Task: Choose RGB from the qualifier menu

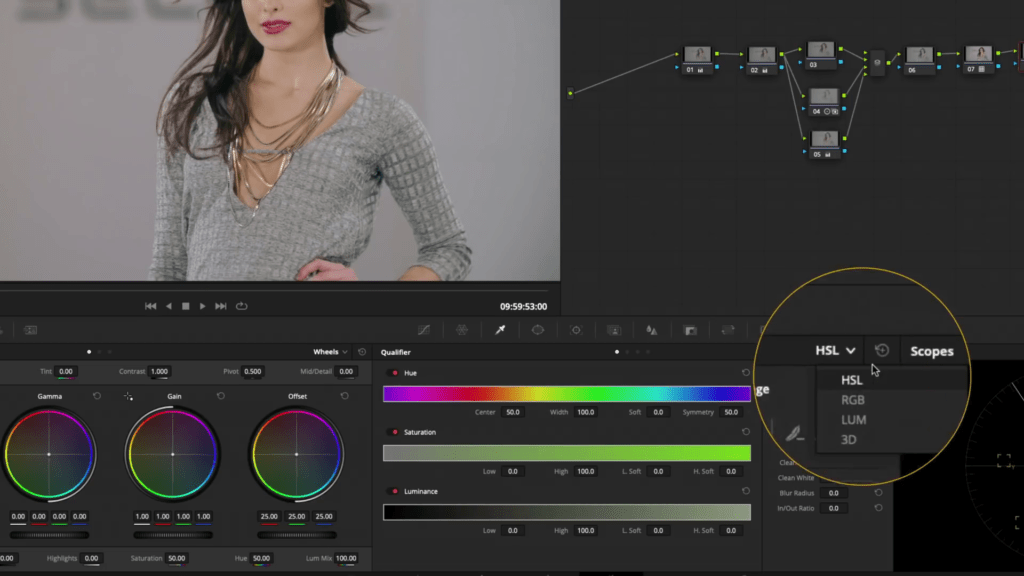Action: (853, 400)
